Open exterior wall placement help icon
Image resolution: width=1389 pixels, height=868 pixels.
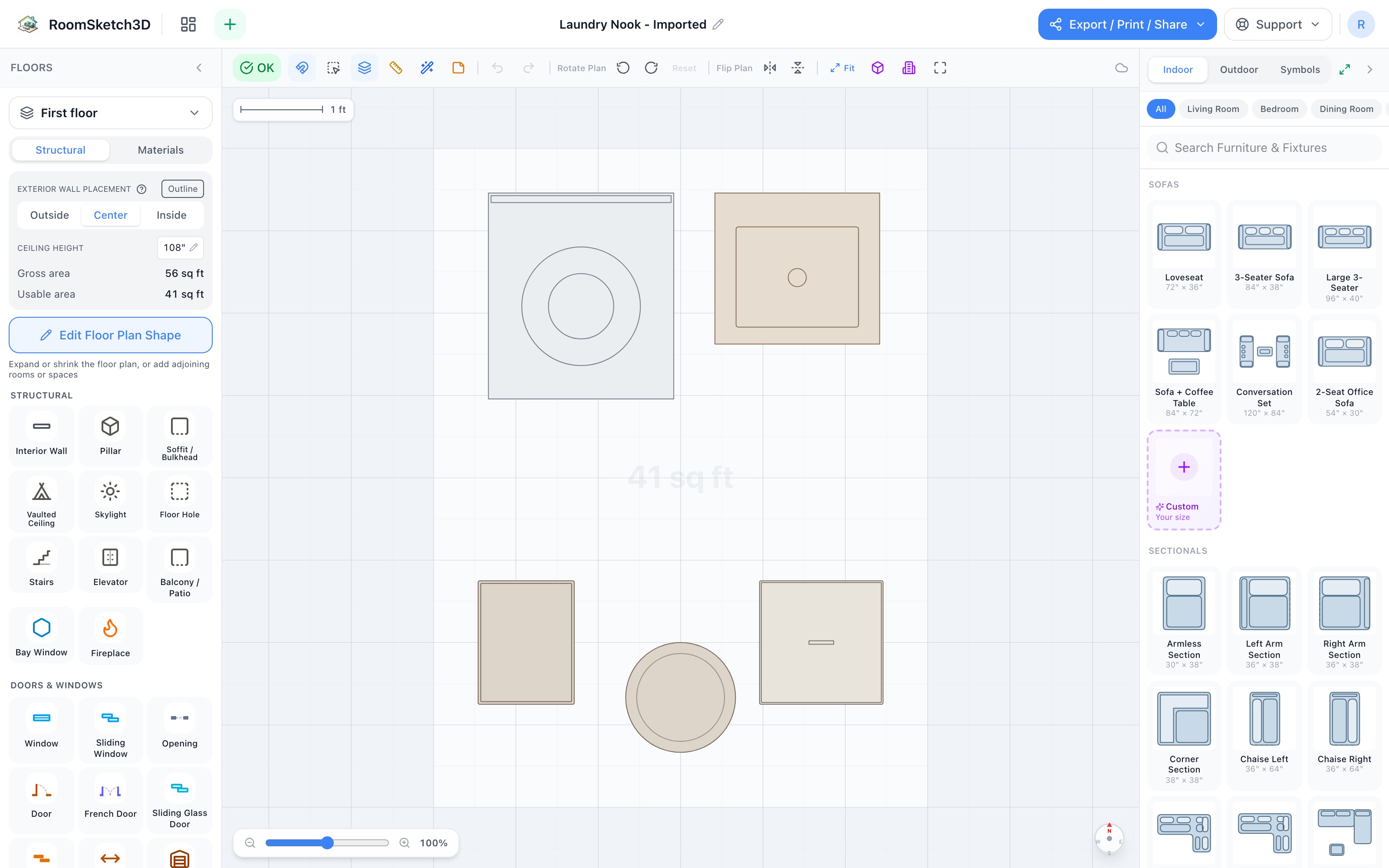coord(142,189)
